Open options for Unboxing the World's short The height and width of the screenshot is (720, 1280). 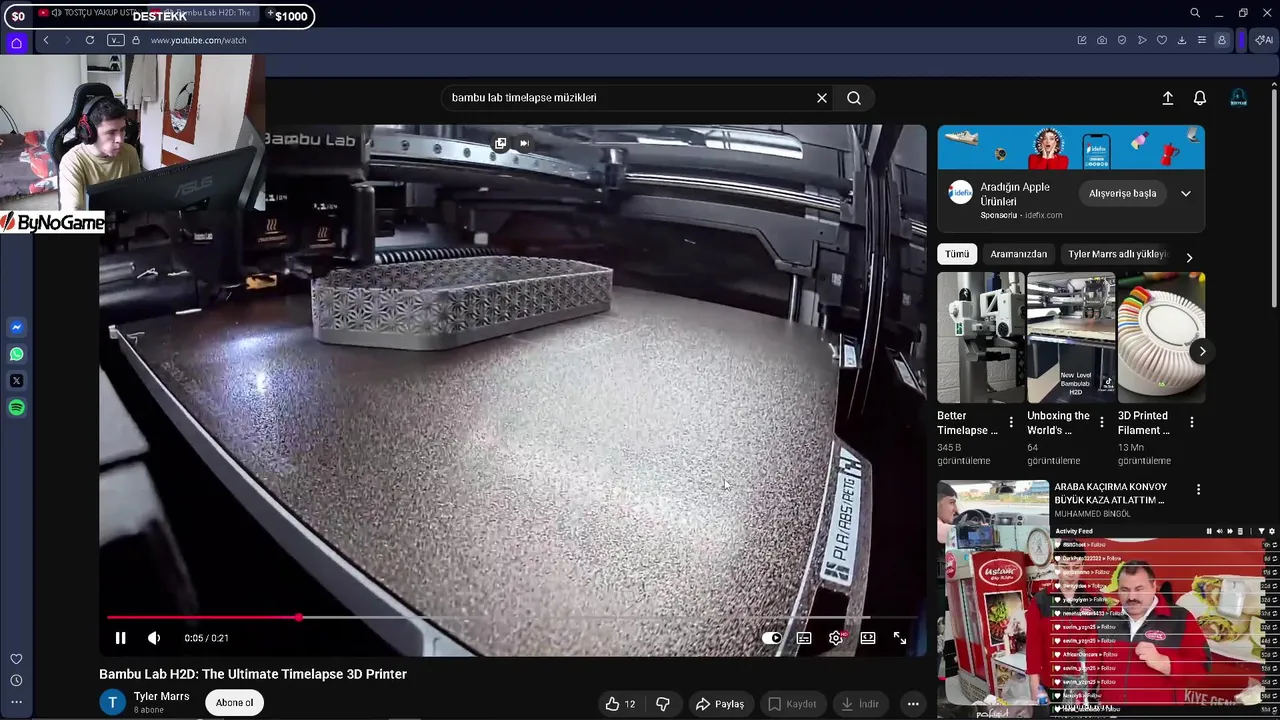1101,422
